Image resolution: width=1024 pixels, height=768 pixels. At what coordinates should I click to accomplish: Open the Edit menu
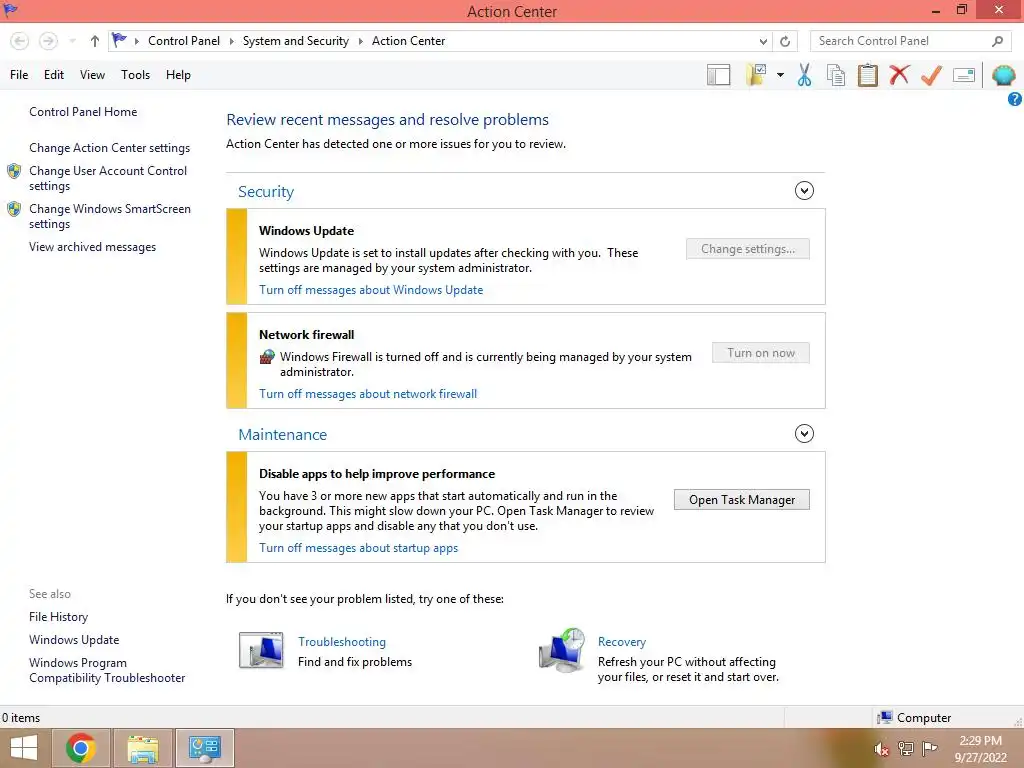(54, 75)
